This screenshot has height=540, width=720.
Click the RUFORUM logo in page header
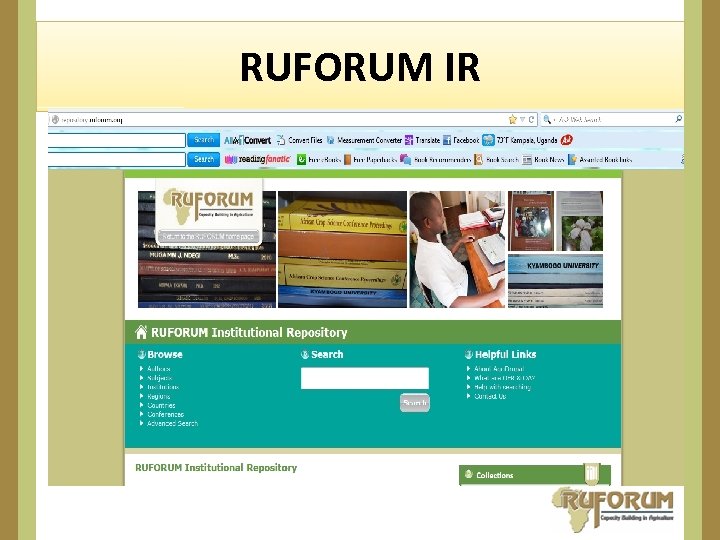[x=209, y=206]
